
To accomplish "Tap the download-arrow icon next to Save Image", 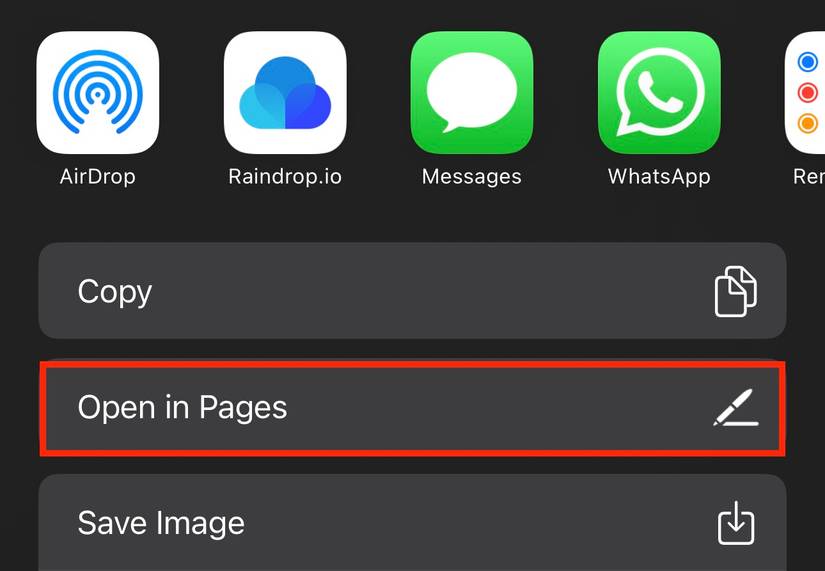I will tap(736, 523).
